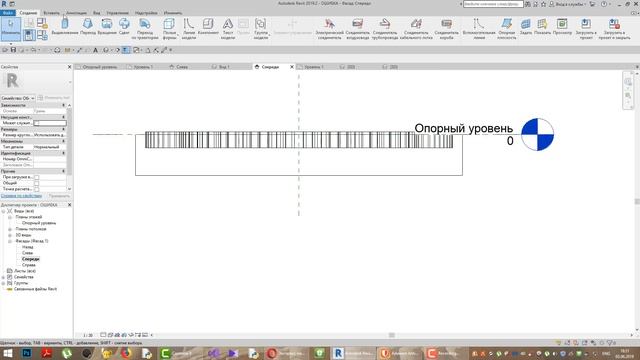Select Переход по траектории (Swept Blend) tool
Viewport: 640px width, 360px height.
pyautogui.click(x=144, y=29)
